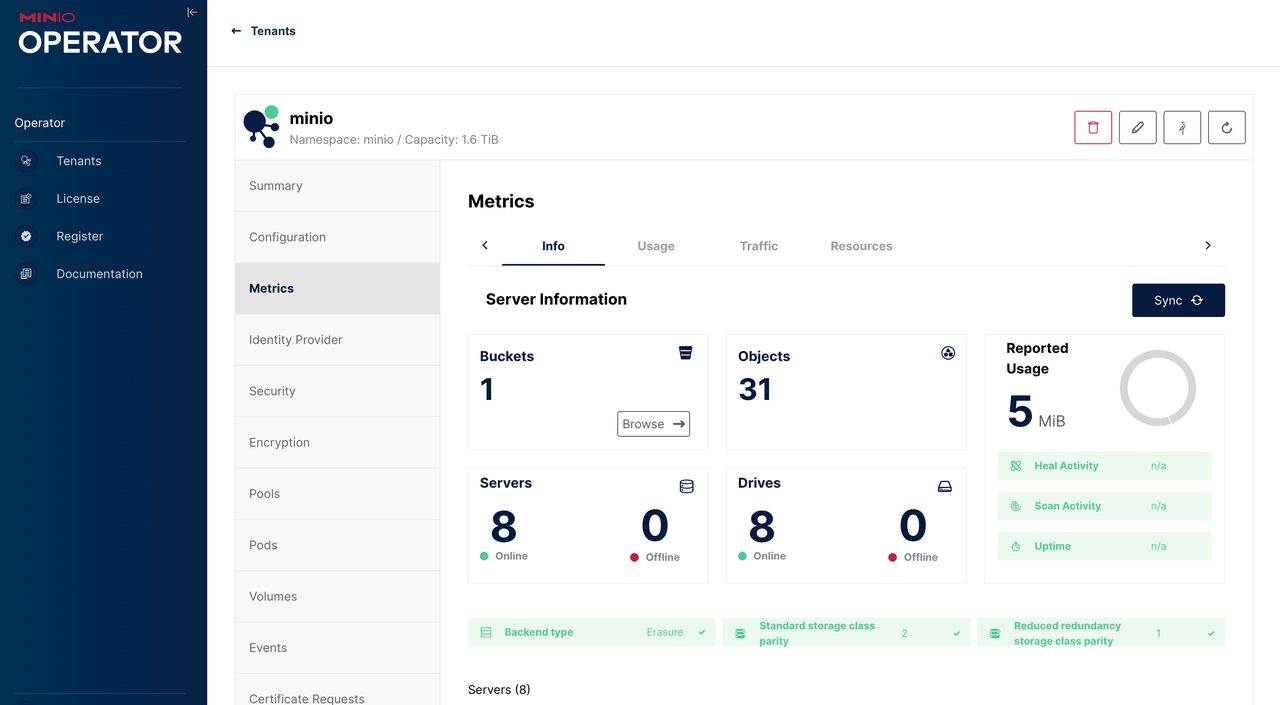Click the Server Information heading
1280x705 pixels.
556,299
